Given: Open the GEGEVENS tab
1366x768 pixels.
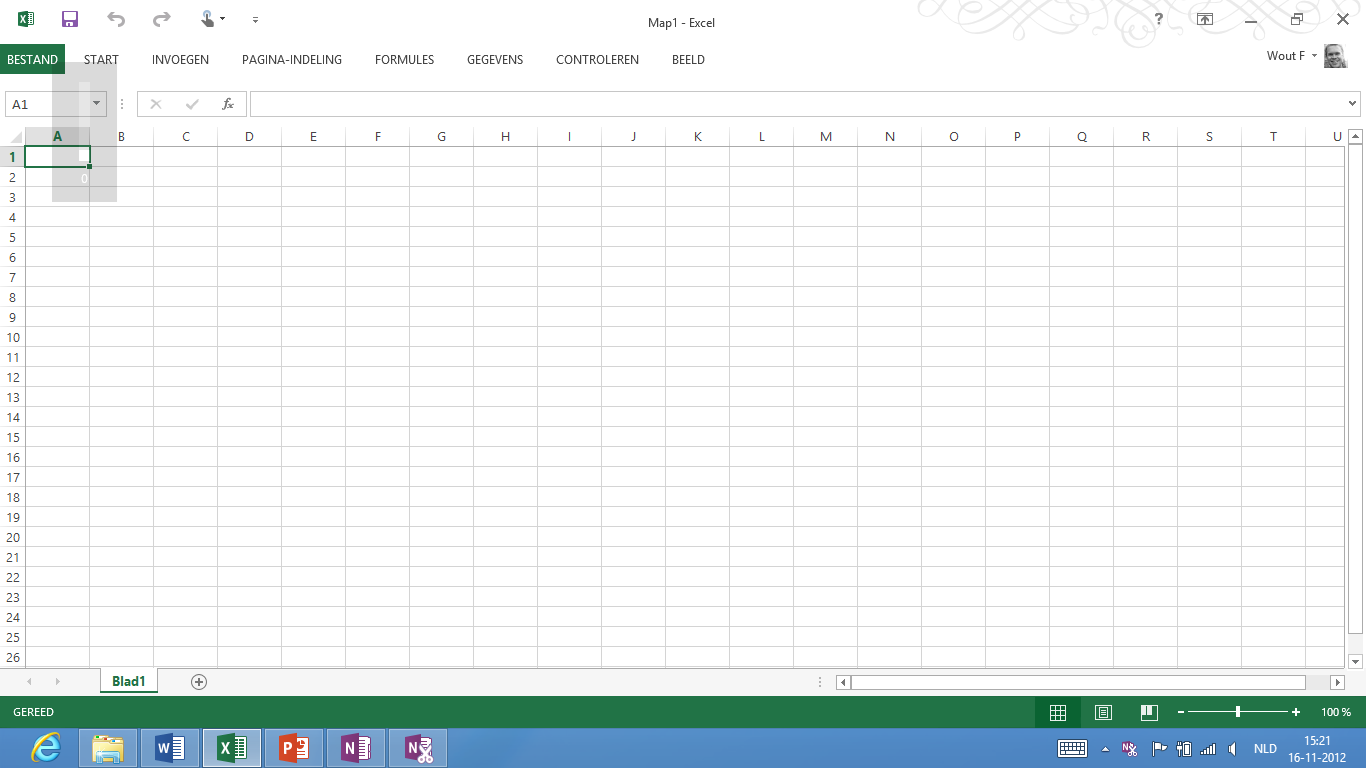Looking at the screenshot, I should click(495, 60).
